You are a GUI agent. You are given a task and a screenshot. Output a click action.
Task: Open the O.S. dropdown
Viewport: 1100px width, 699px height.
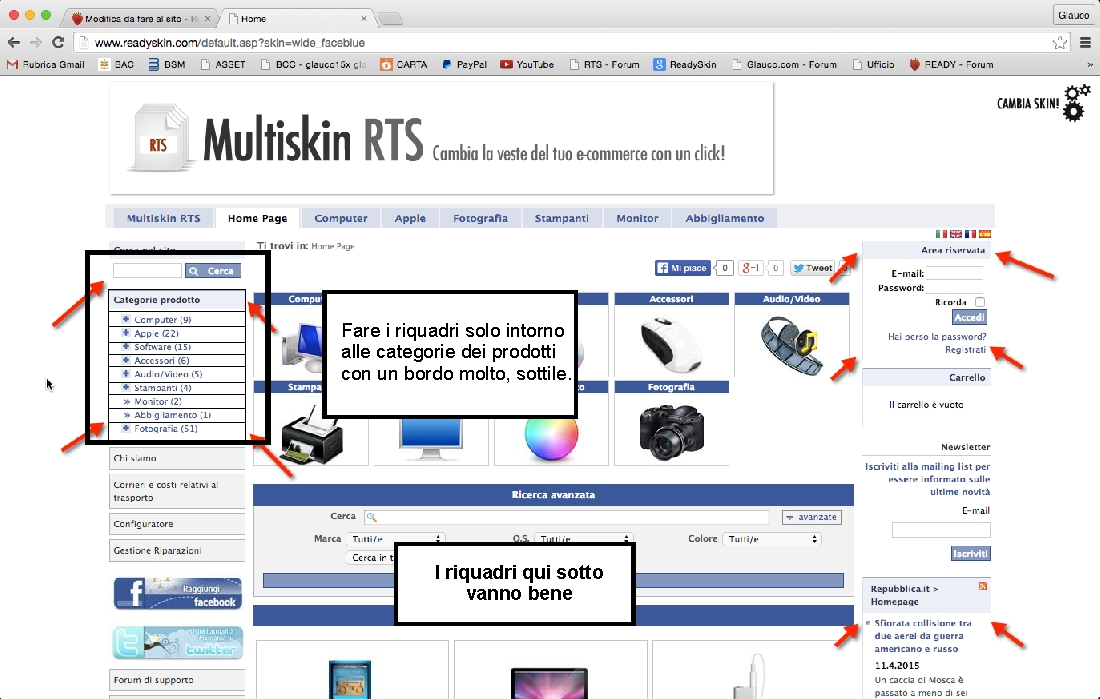click(x=584, y=539)
